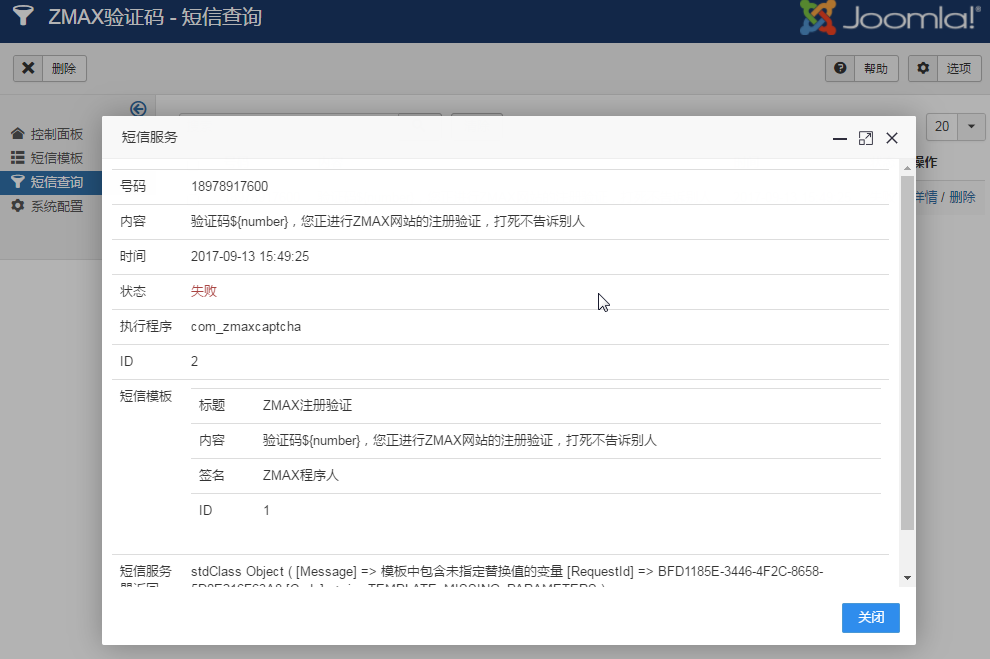Click the scrollbar up arrow in dialog
990x659 pixels.
pos(907,168)
